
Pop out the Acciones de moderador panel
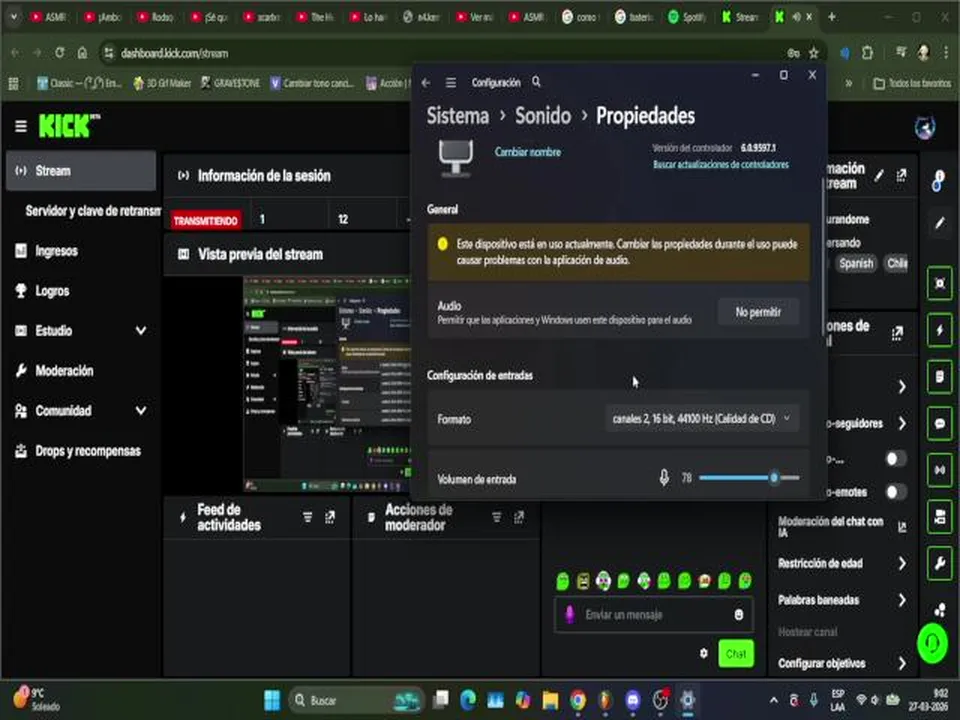519,517
